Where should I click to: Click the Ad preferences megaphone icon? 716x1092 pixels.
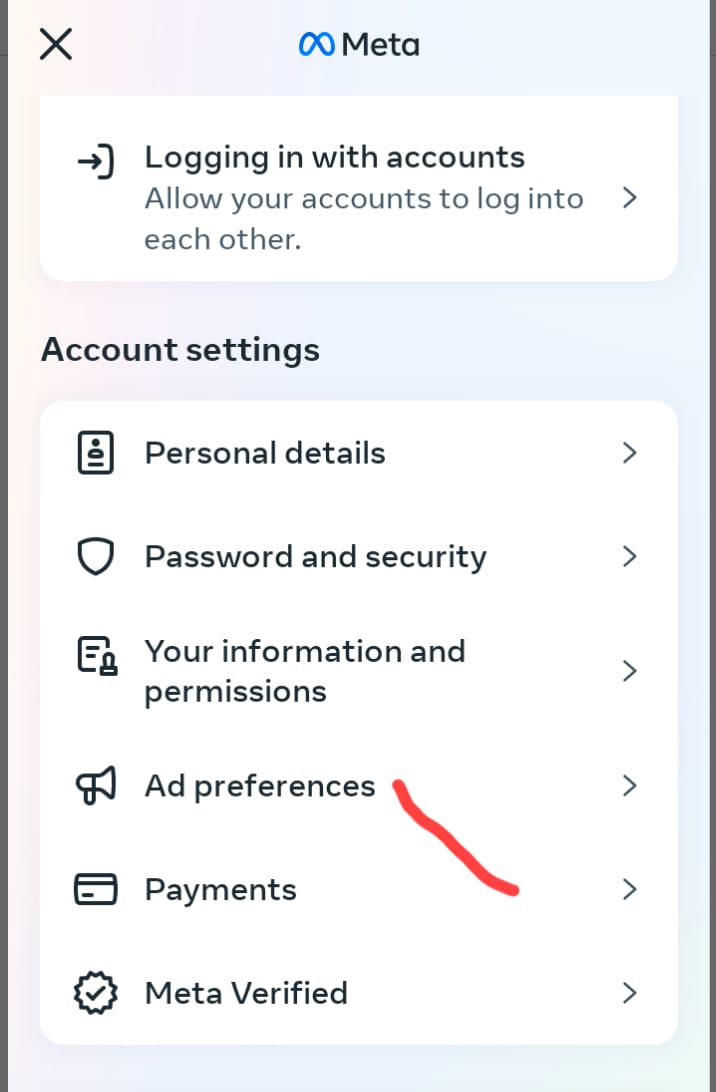95,785
